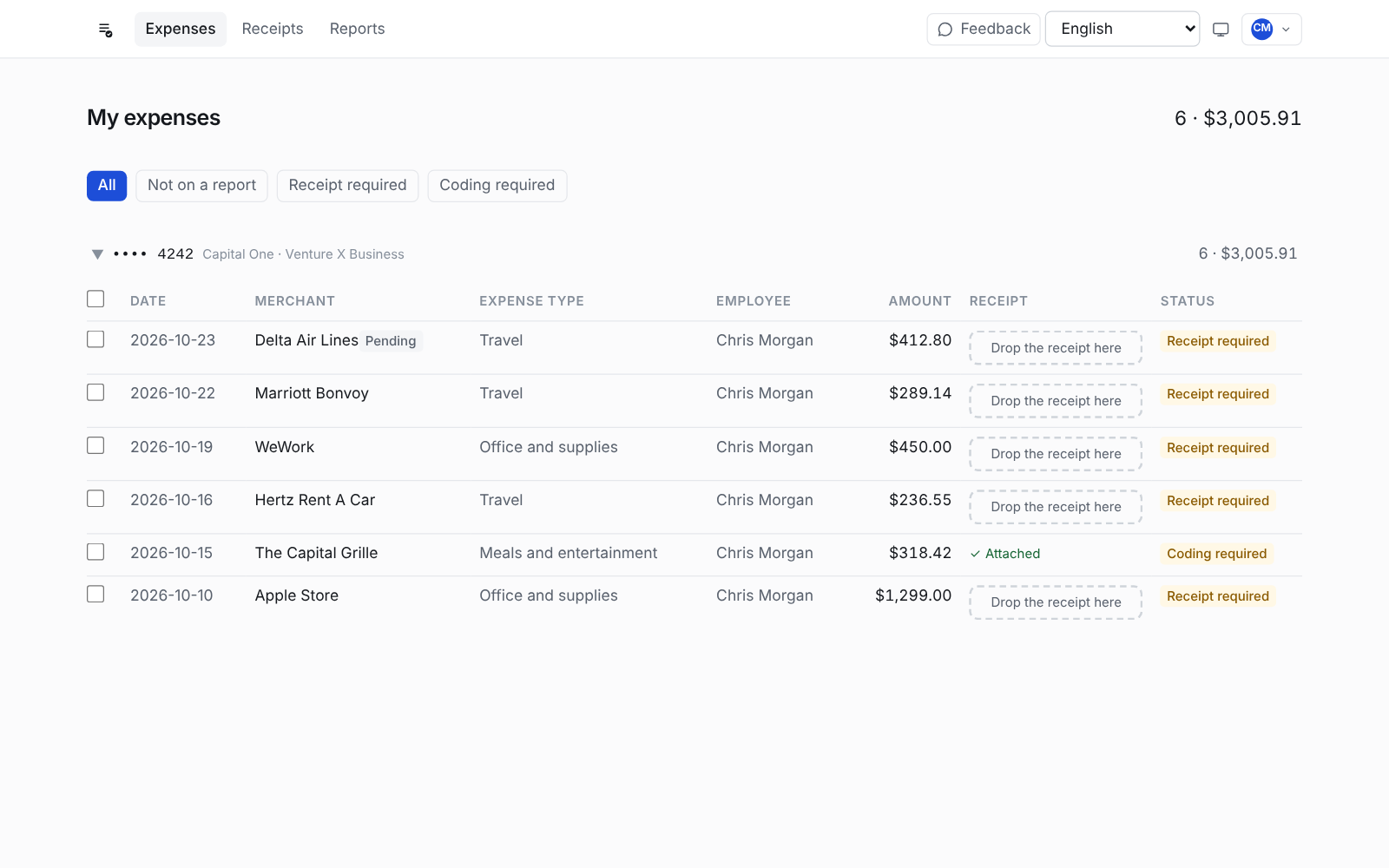Open the expenses list menu icon
The height and width of the screenshot is (868, 1389).
pos(106,30)
